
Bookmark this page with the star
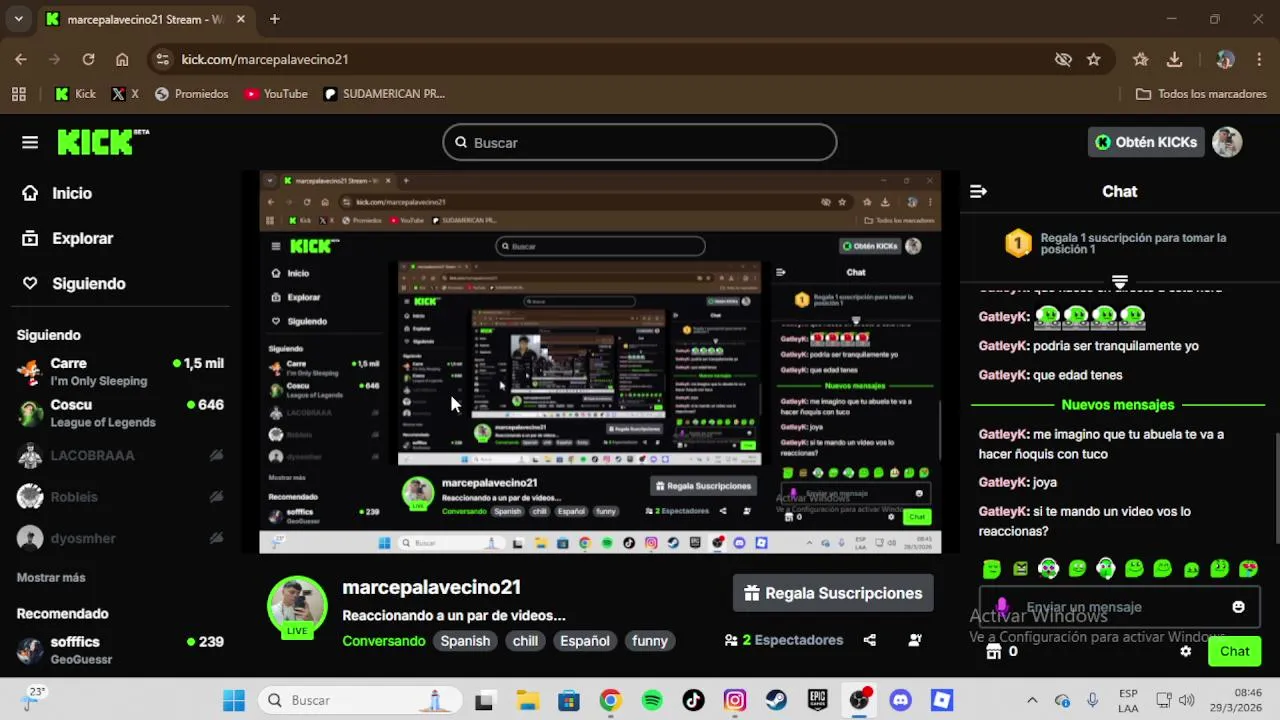[x=1094, y=59]
